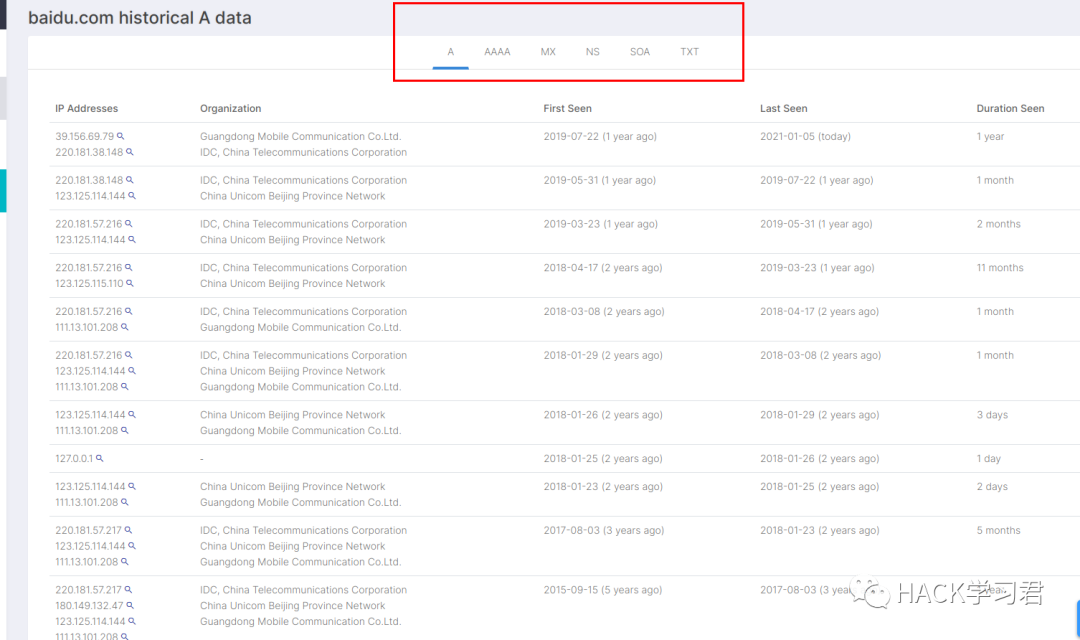
Task: Click search icon next to 127.0.0.1
Action: [x=99, y=458]
